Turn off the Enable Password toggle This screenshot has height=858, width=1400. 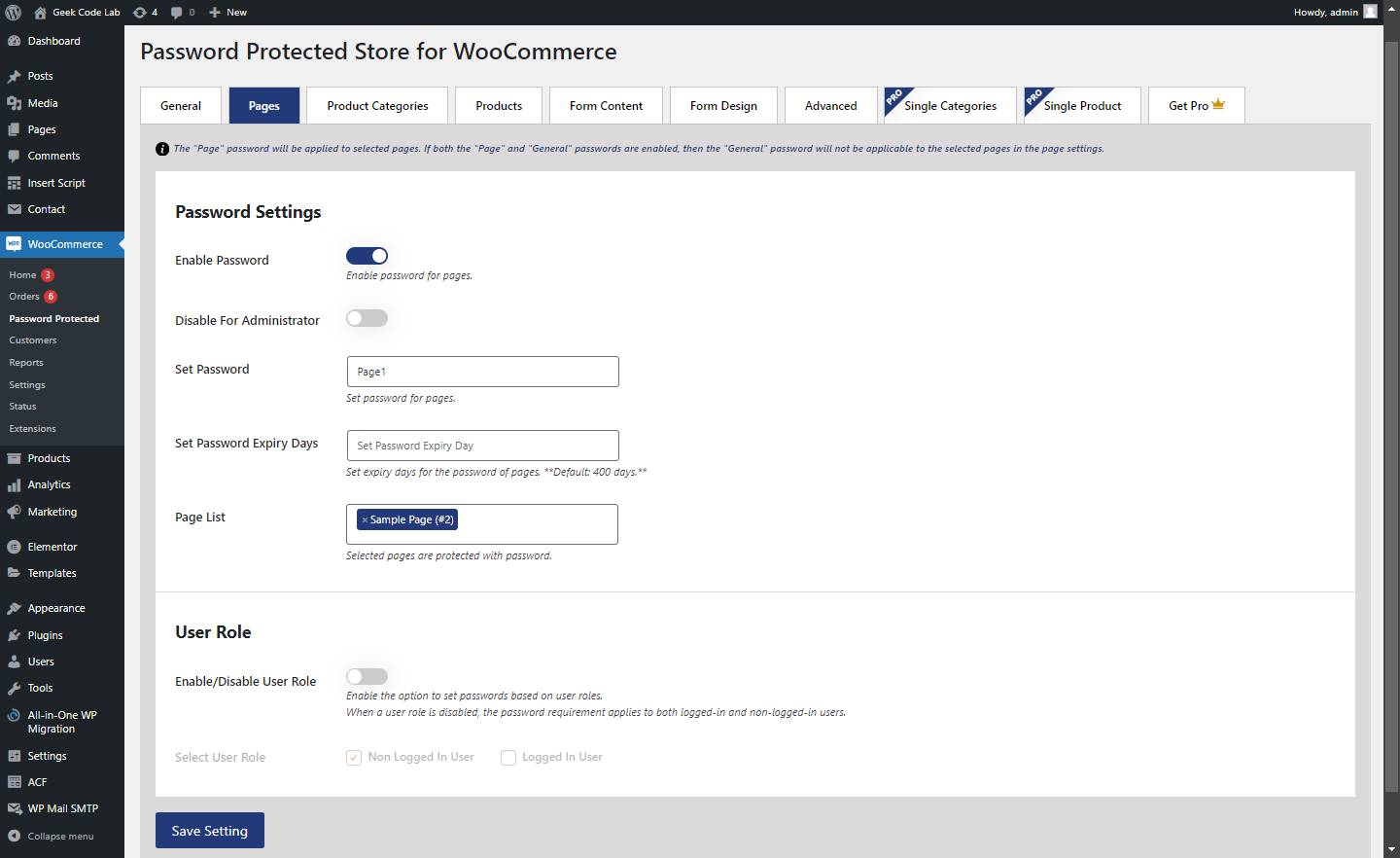coord(367,256)
